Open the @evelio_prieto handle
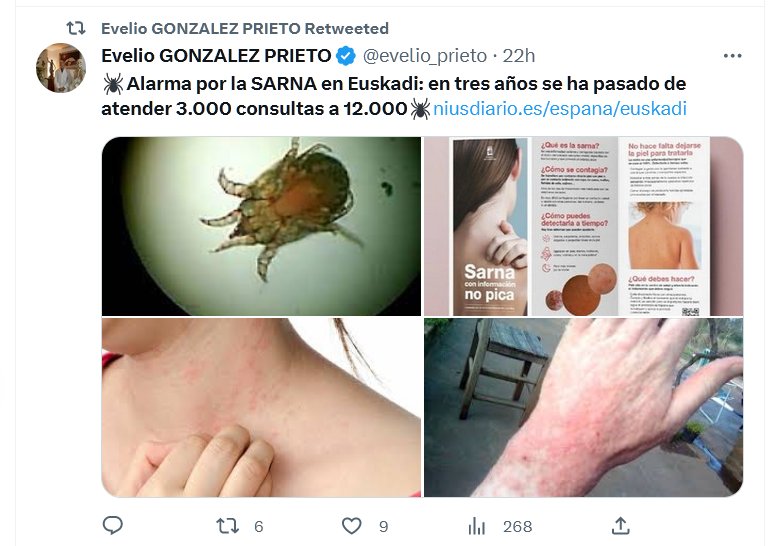772x546 pixels. coord(425,56)
